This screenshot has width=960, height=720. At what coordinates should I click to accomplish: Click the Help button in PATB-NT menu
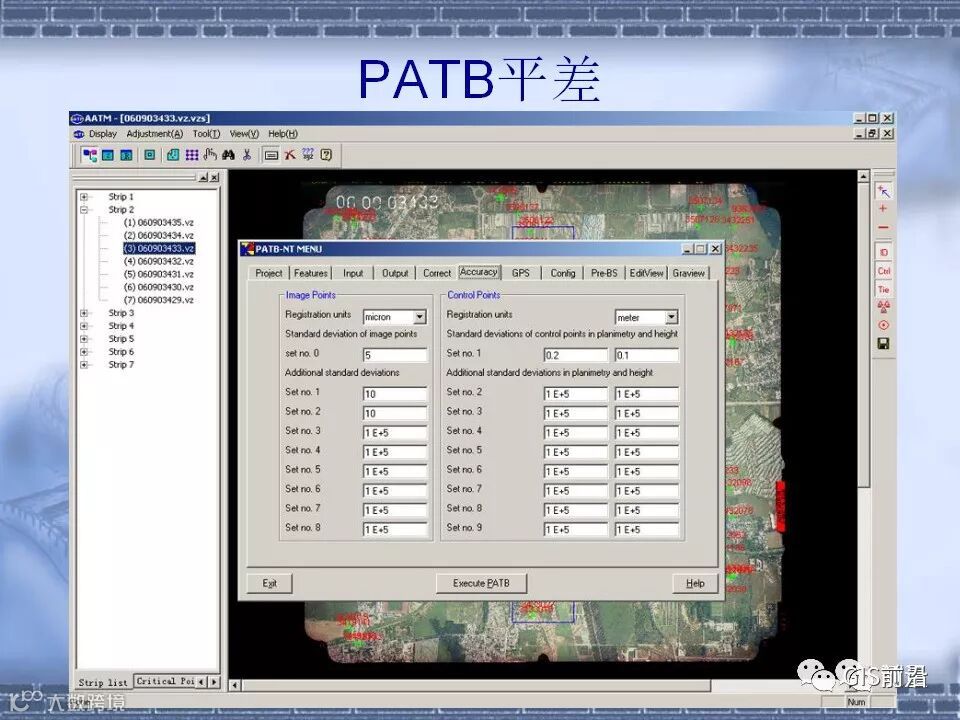(695, 583)
